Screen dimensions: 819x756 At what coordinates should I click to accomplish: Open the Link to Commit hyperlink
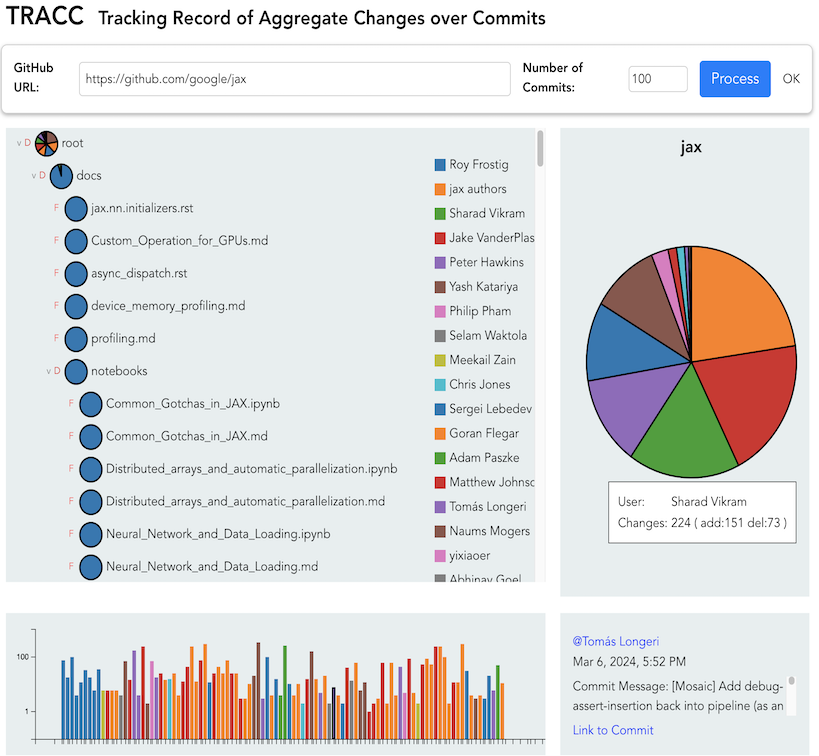(x=612, y=730)
